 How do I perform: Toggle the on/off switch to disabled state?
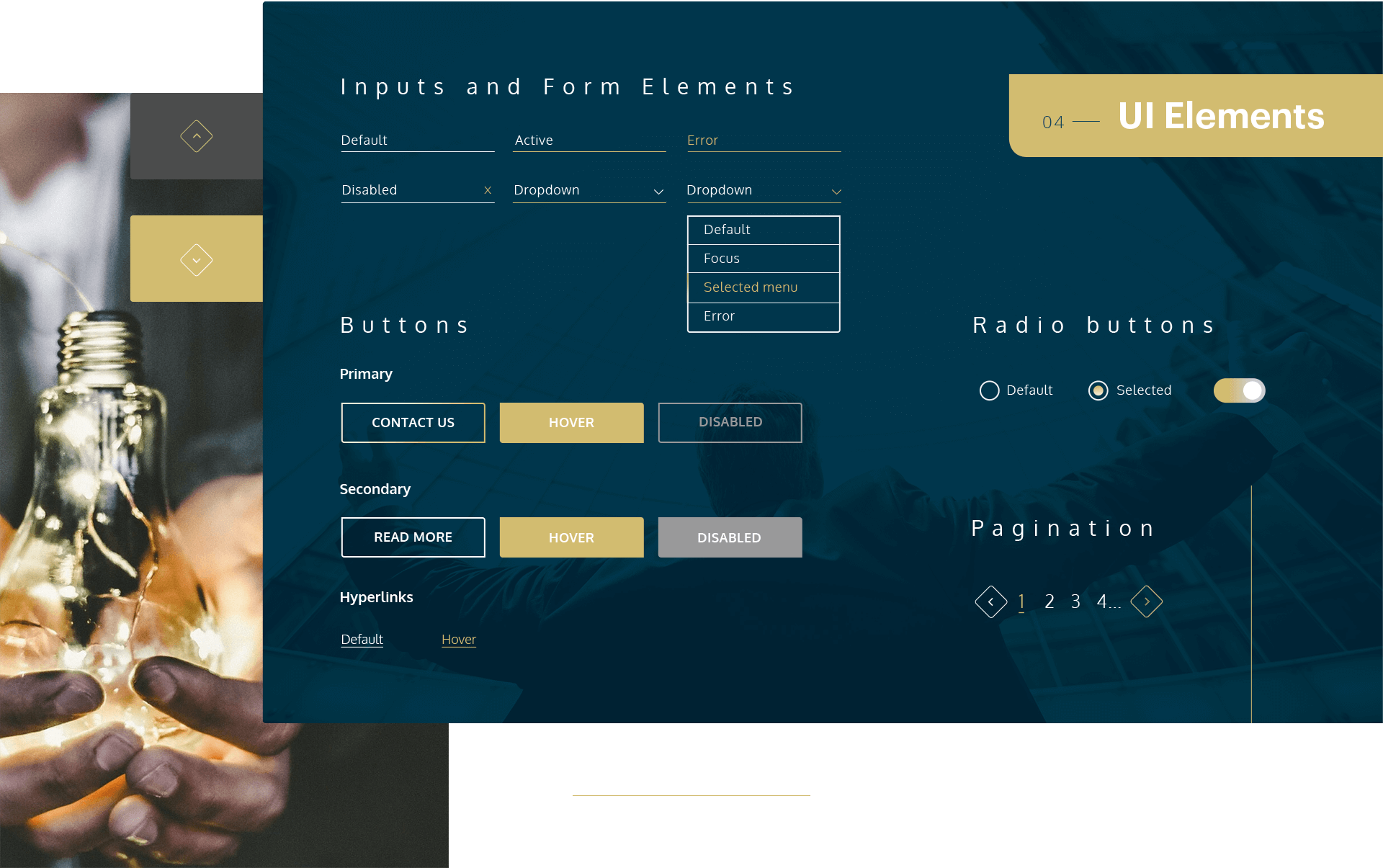tap(1237, 390)
